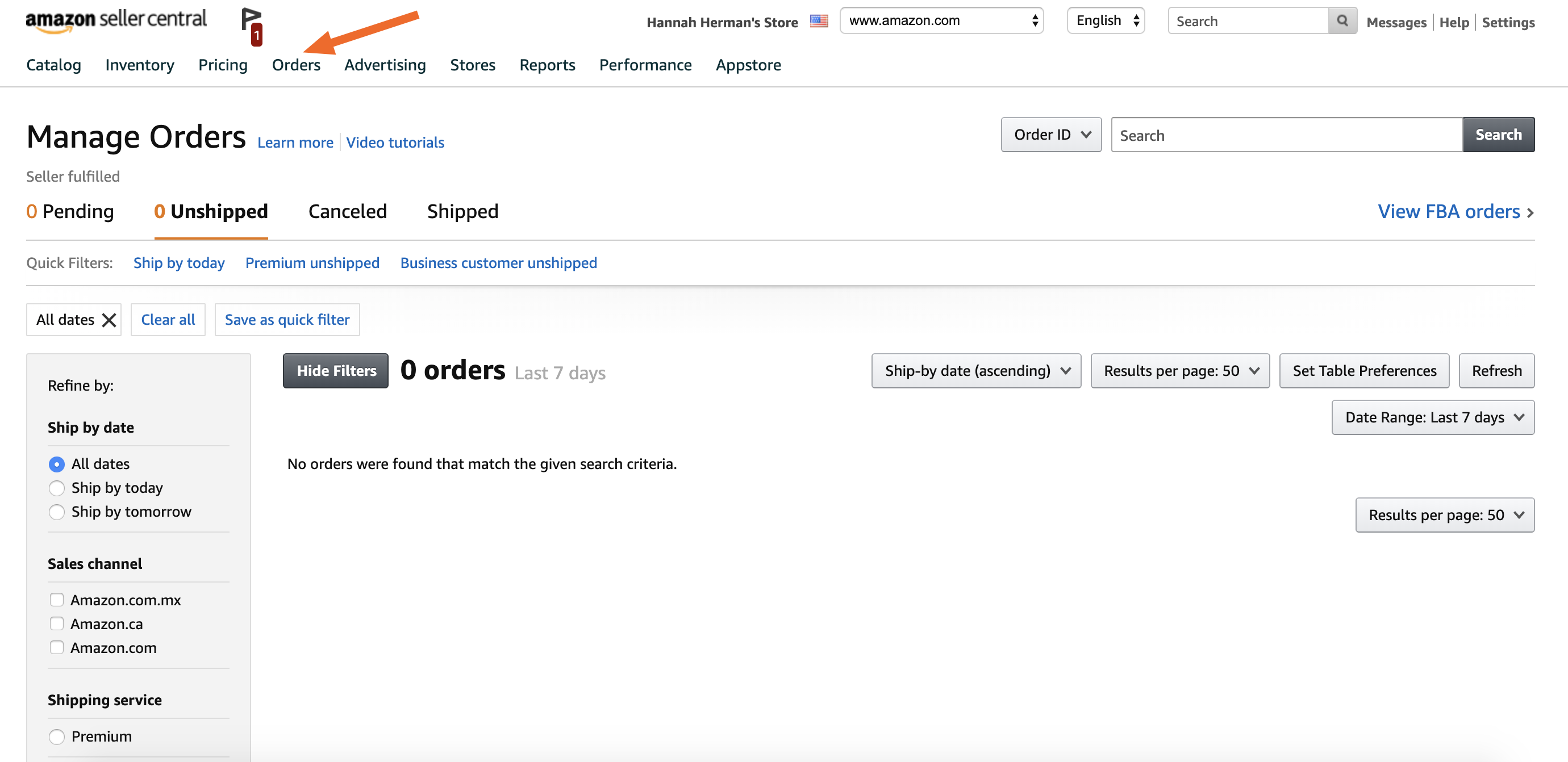1568x762 pixels.
Task: Click the Hide Filters button
Action: 335,371
